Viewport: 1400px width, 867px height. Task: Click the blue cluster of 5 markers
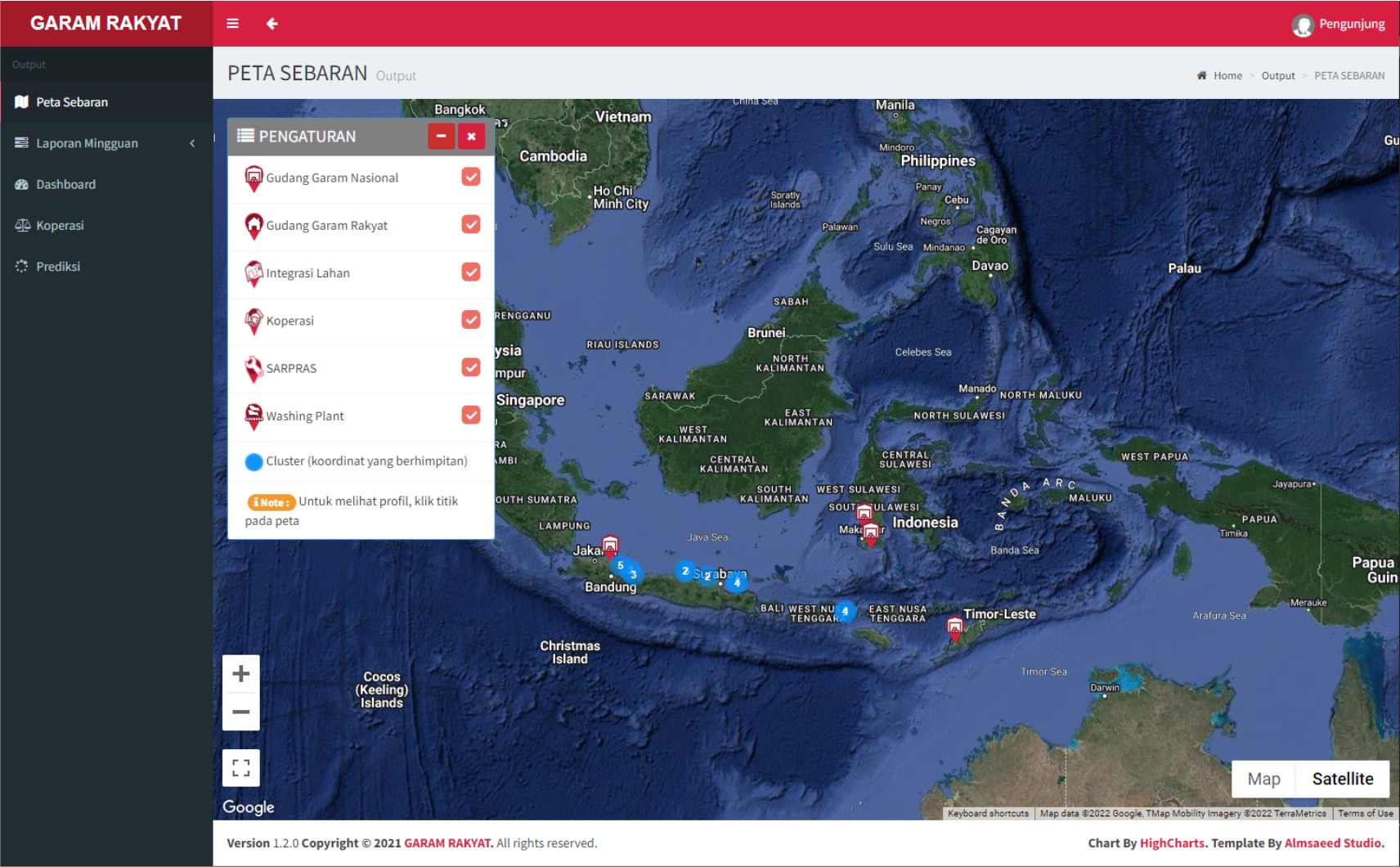[x=621, y=565]
